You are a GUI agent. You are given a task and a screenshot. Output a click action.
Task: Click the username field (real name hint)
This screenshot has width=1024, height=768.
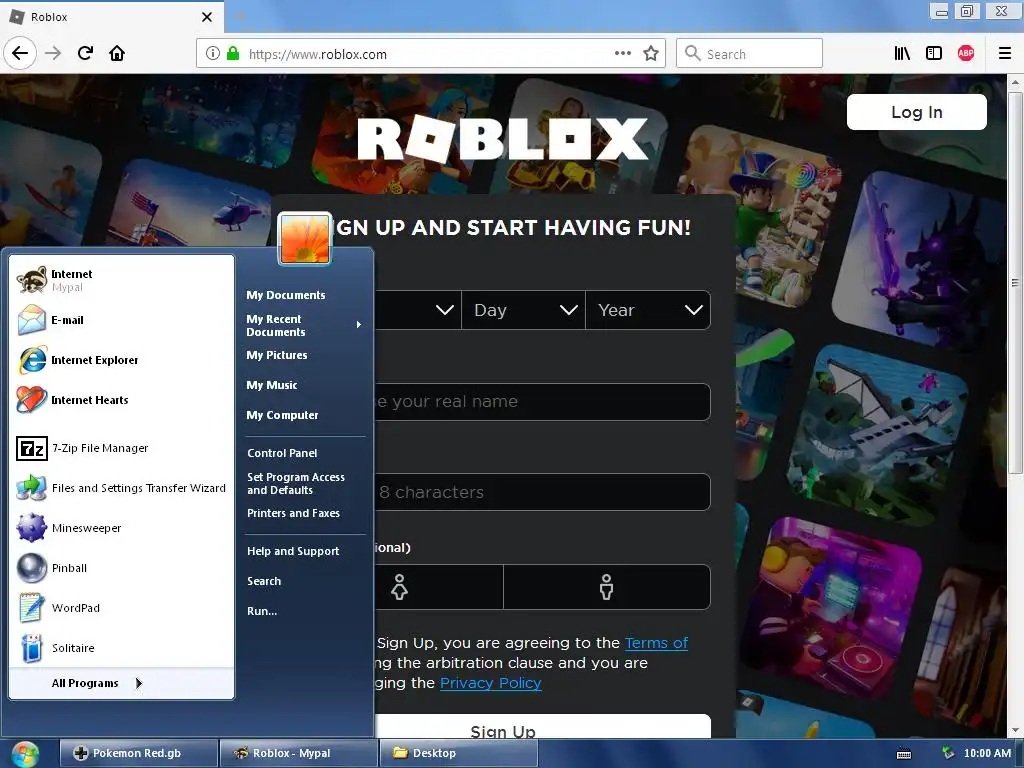click(543, 402)
